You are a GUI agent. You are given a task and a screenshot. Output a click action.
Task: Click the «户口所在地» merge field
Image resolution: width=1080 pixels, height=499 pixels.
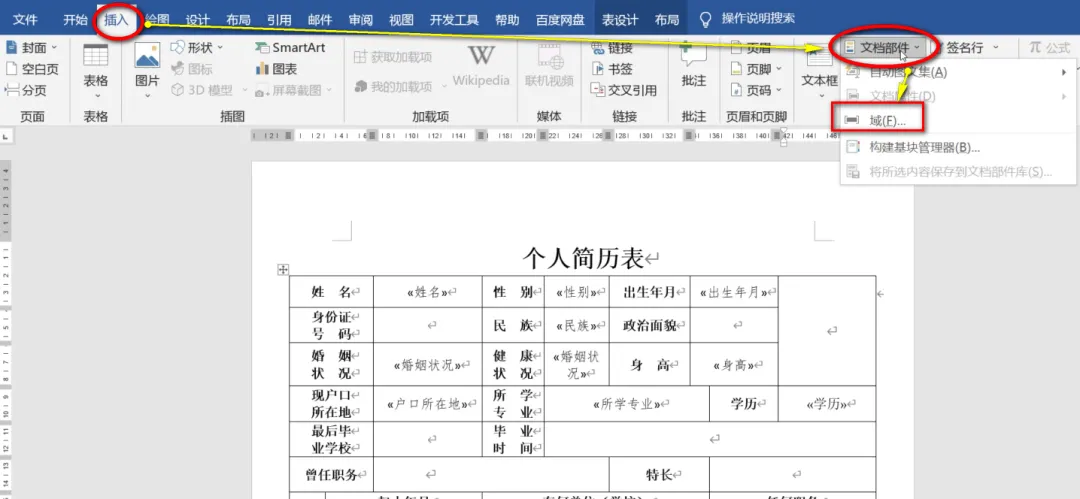tap(428, 404)
